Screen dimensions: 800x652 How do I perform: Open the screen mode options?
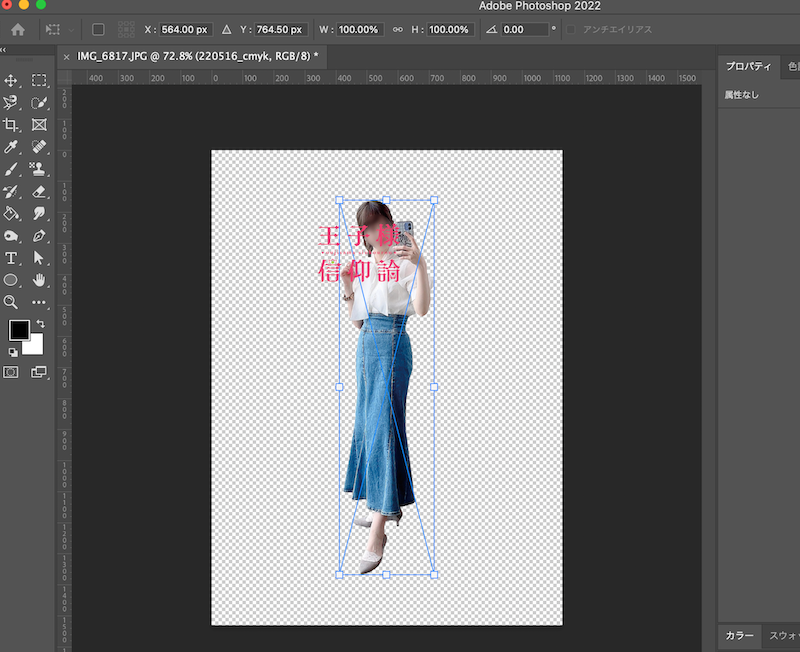click(x=39, y=372)
